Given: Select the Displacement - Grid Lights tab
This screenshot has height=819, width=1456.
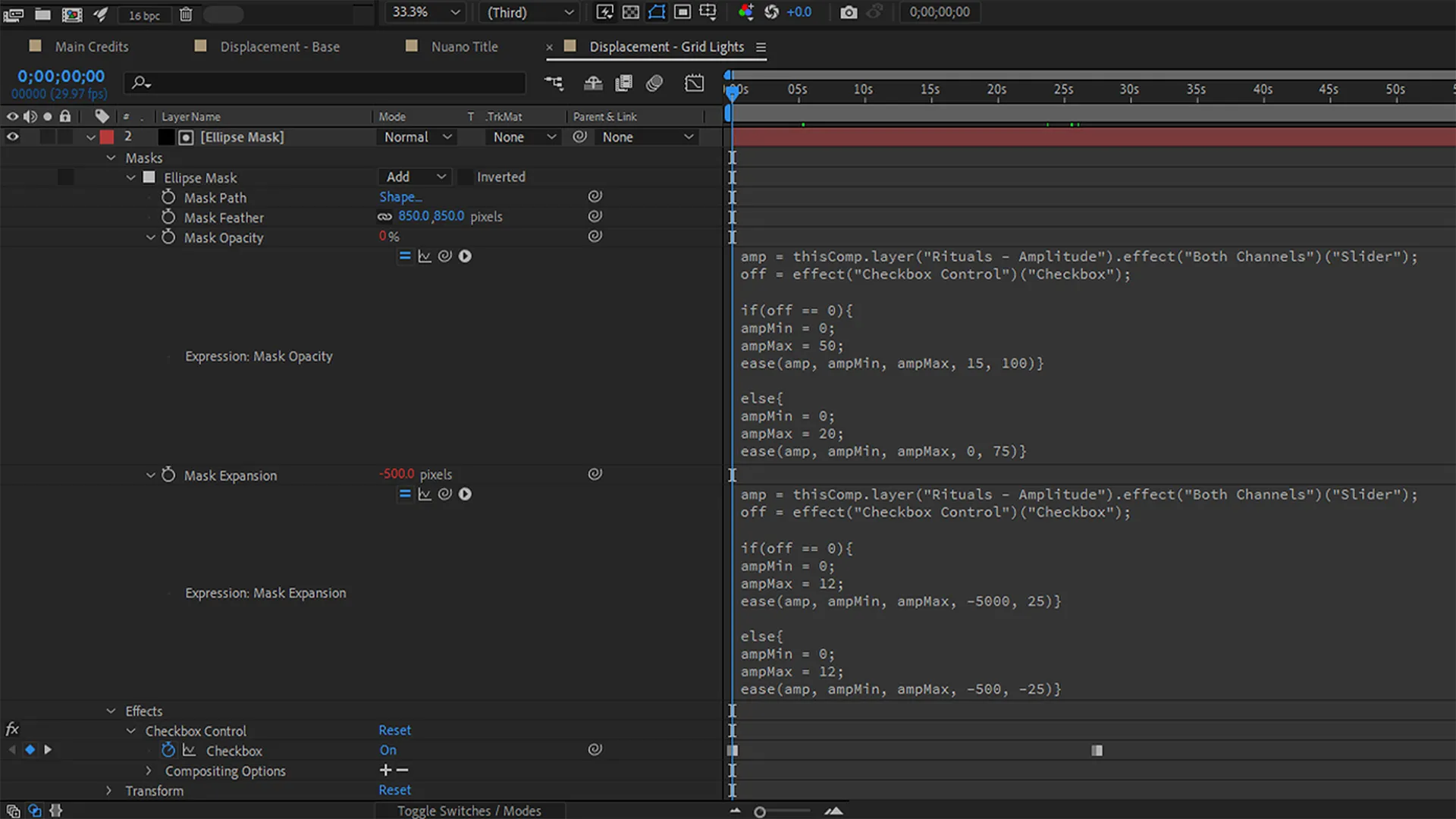Looking at the screenshot, I should tap(667, 47).
